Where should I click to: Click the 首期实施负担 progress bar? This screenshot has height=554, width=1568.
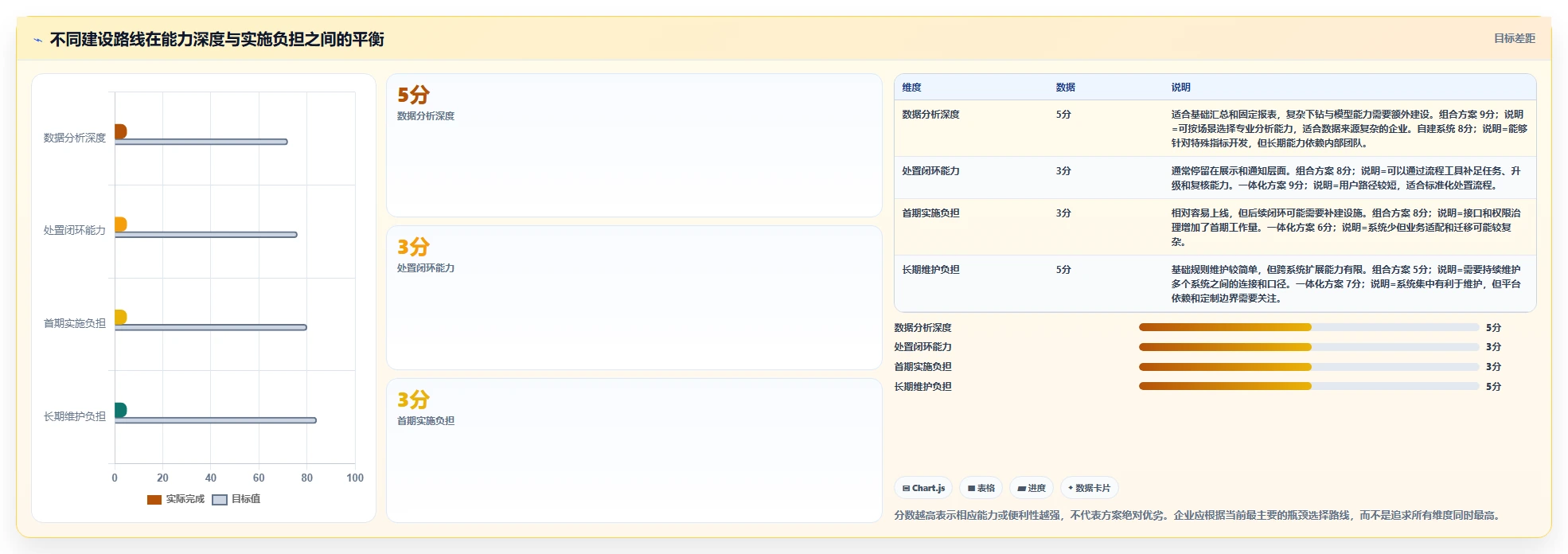[1309, 367]
